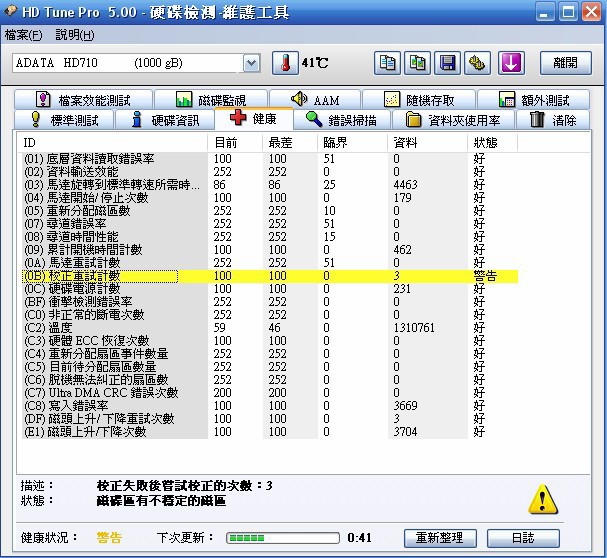The image size is (607, 558).
Task: Select the (C4) 重新分配扇區事件數量 row
Action: point(269,354)
